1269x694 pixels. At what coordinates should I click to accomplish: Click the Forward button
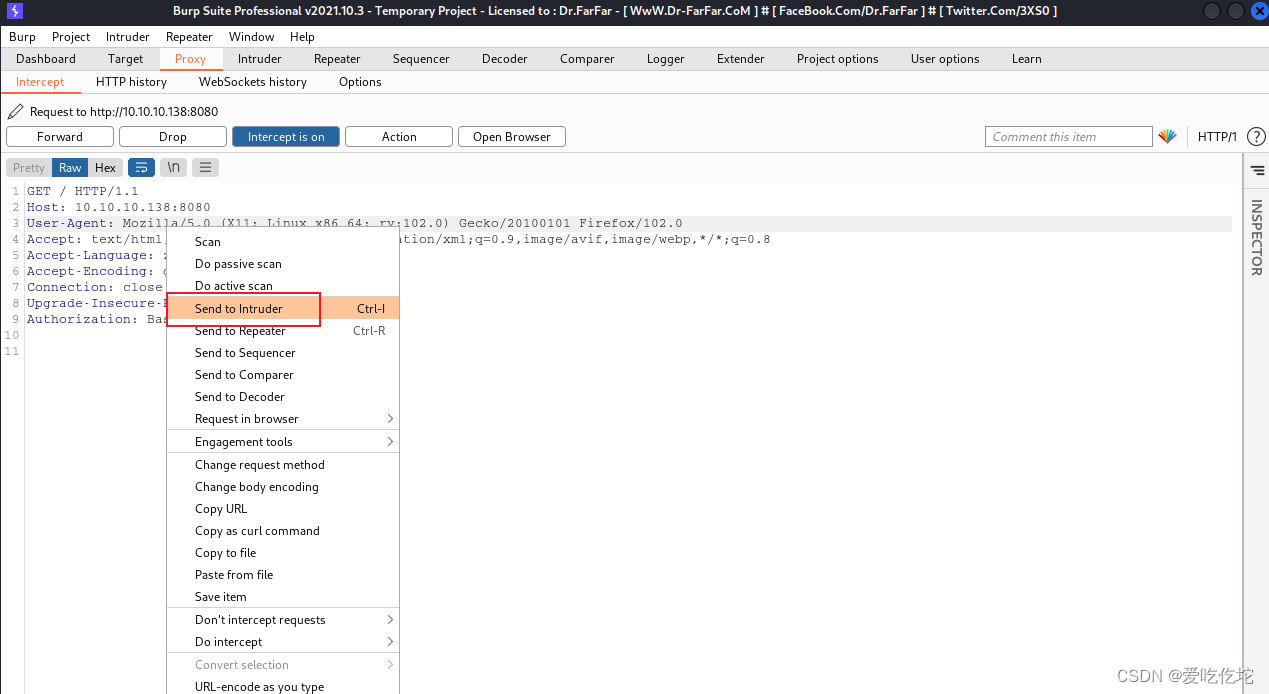coord(60,137)
